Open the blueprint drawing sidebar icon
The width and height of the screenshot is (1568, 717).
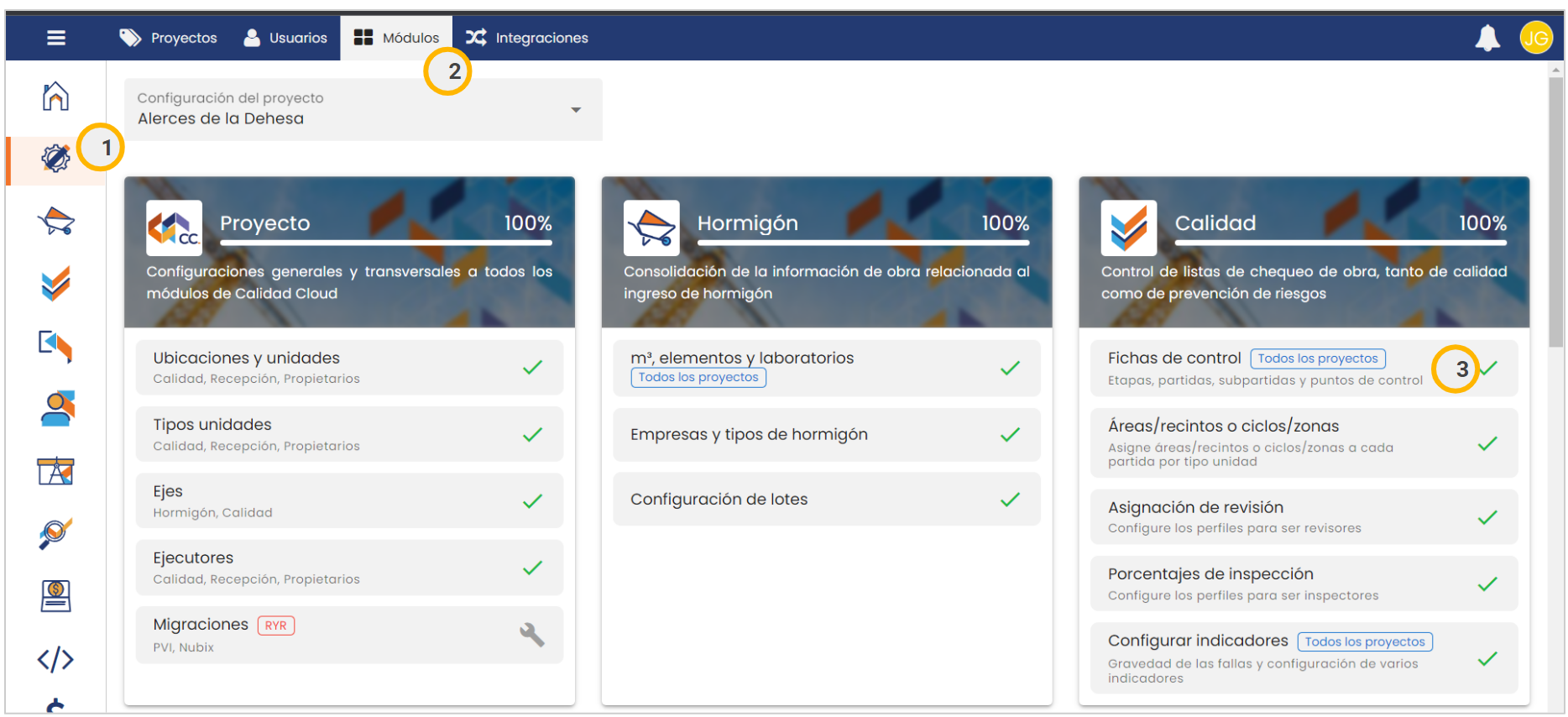pyautogui.click(x=55, y=471)
